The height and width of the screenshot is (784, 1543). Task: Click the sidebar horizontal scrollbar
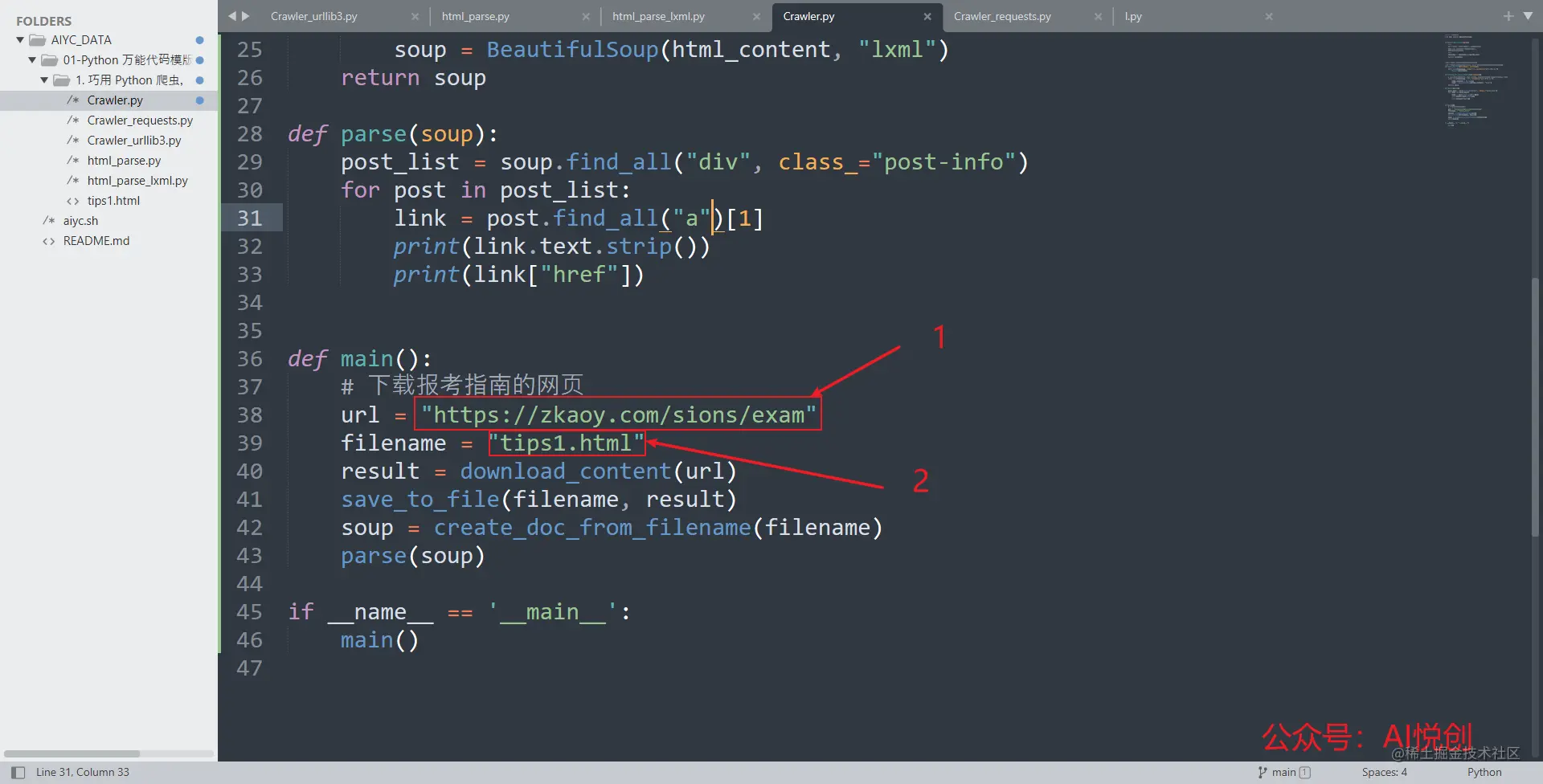(72, 753)
